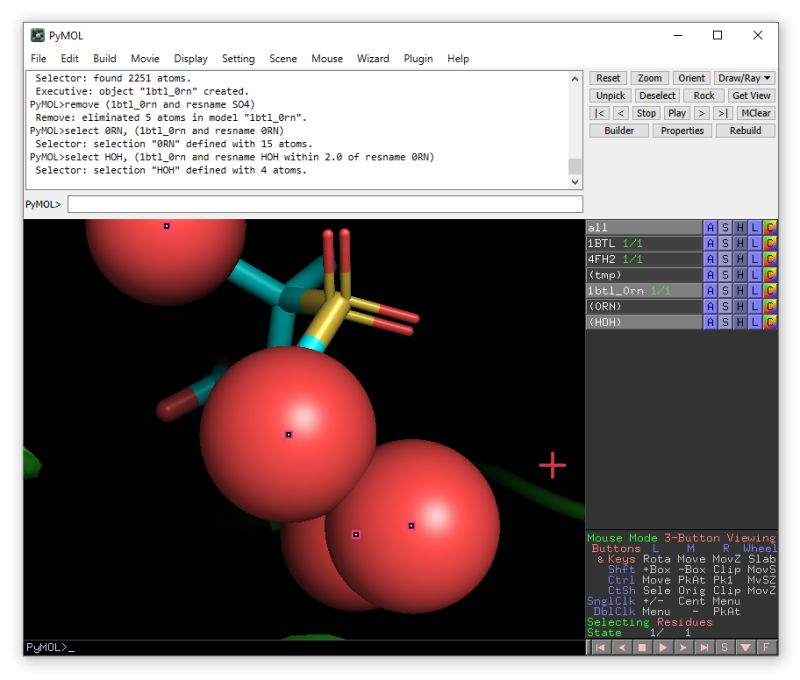Open the Display menu

click(x=191, y=59)
